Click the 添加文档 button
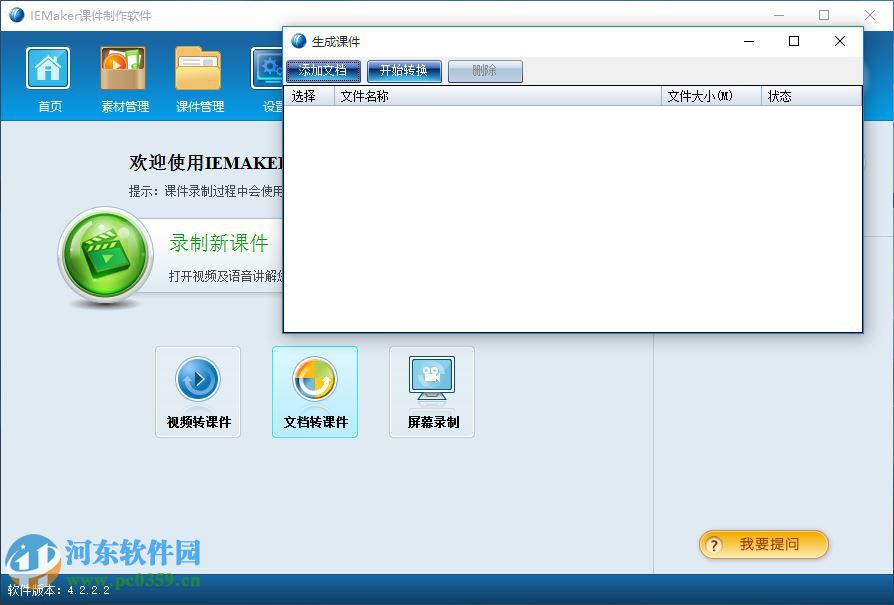894x605 pixels. 323,71
